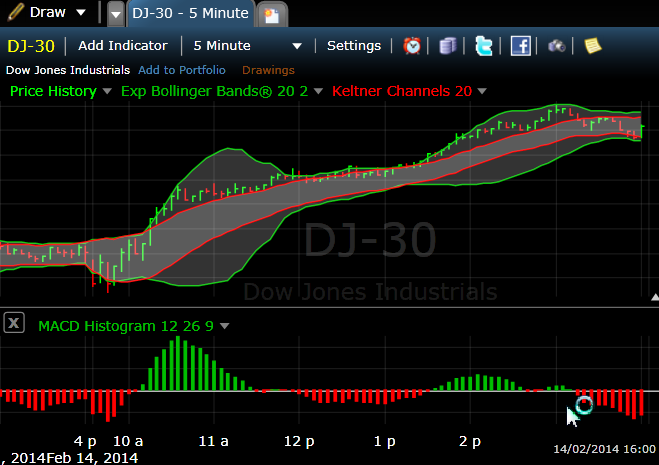Image resolution: width=659 pixels, height=465 pixels.
Task: Open the yellow sticky notes icon
Action: [593, 45]
